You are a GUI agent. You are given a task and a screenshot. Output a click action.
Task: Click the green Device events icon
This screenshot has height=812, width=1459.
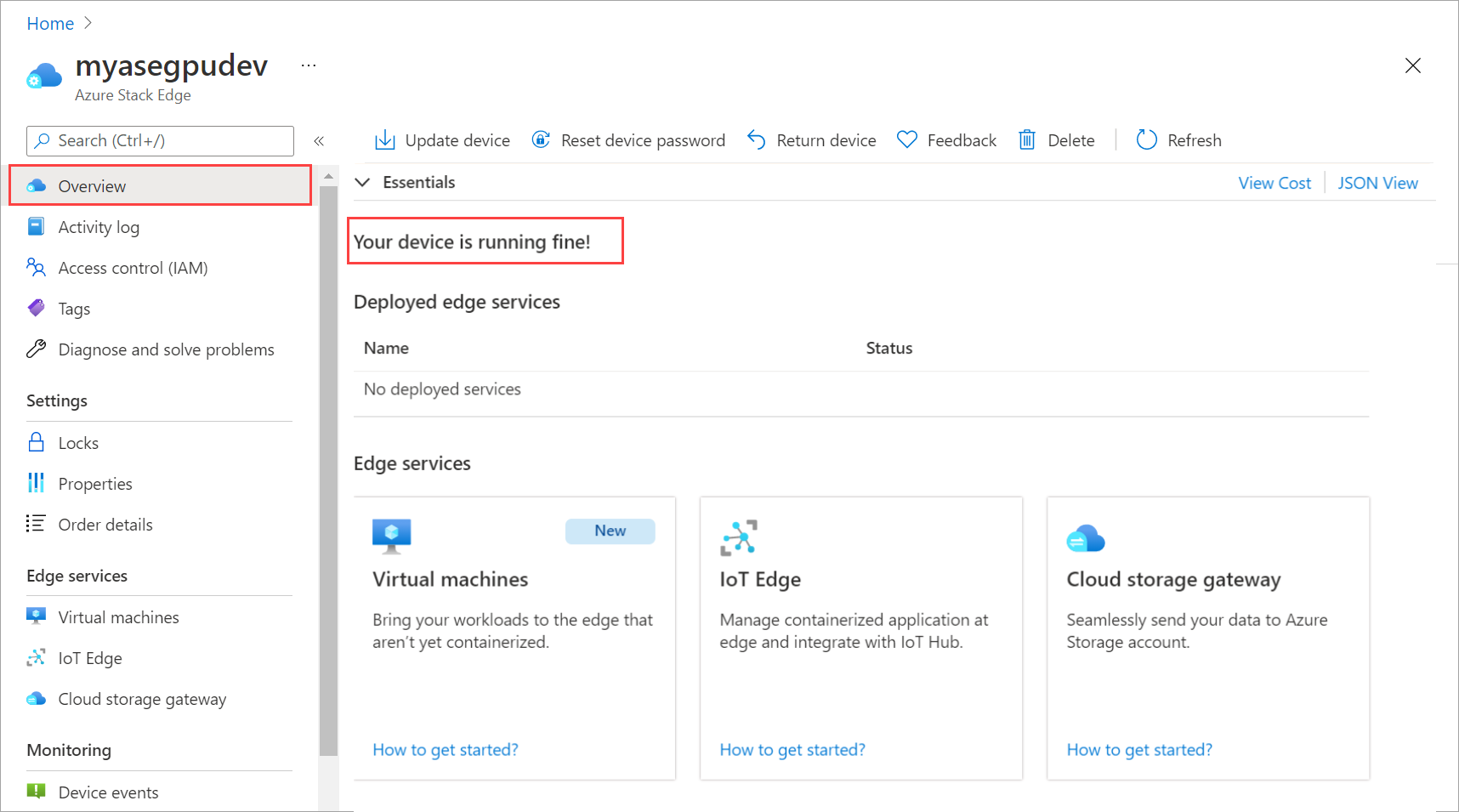pos(36,792)
